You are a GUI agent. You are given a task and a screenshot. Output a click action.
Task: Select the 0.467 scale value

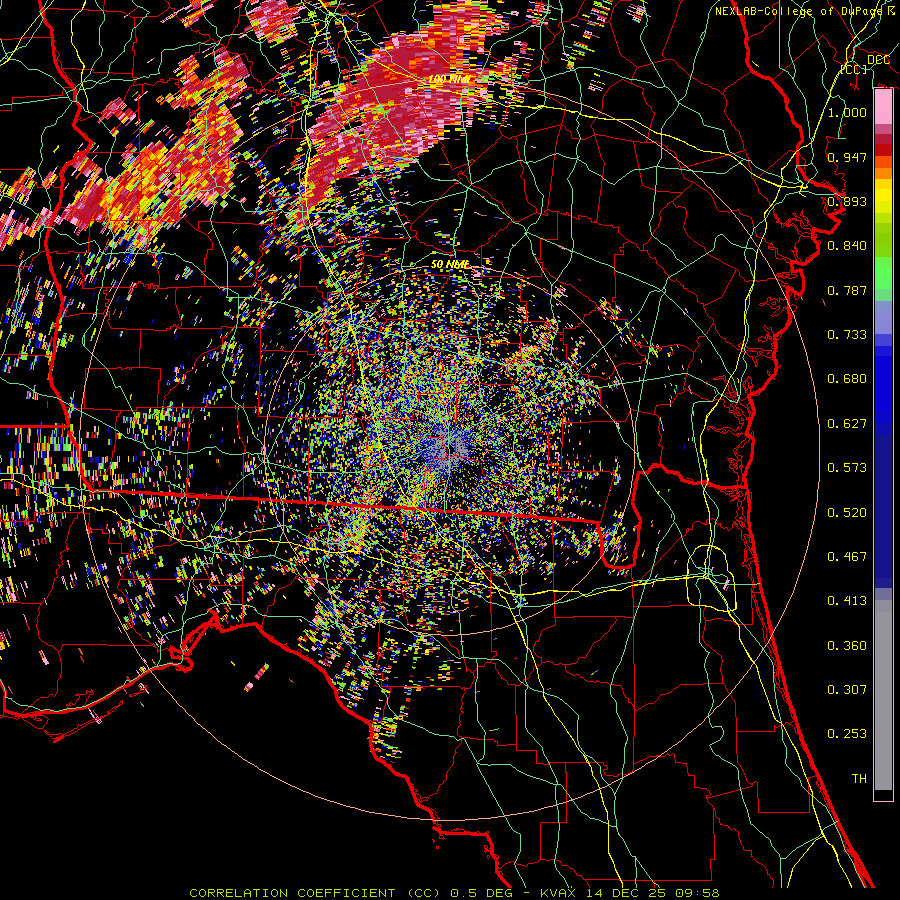(x=847, y=557)
